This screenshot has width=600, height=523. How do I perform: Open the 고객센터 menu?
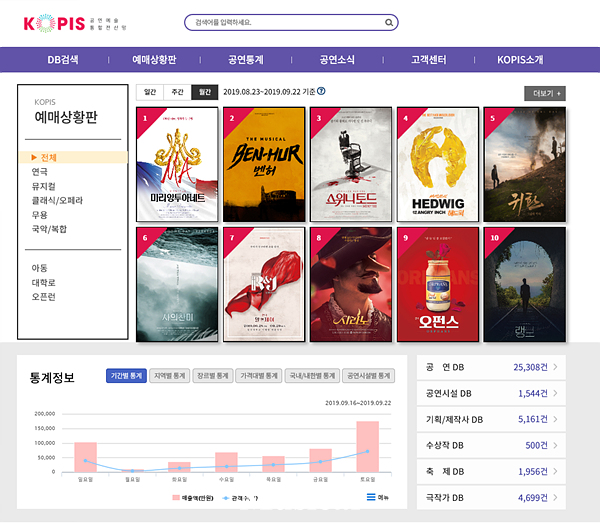coord(429,60)
